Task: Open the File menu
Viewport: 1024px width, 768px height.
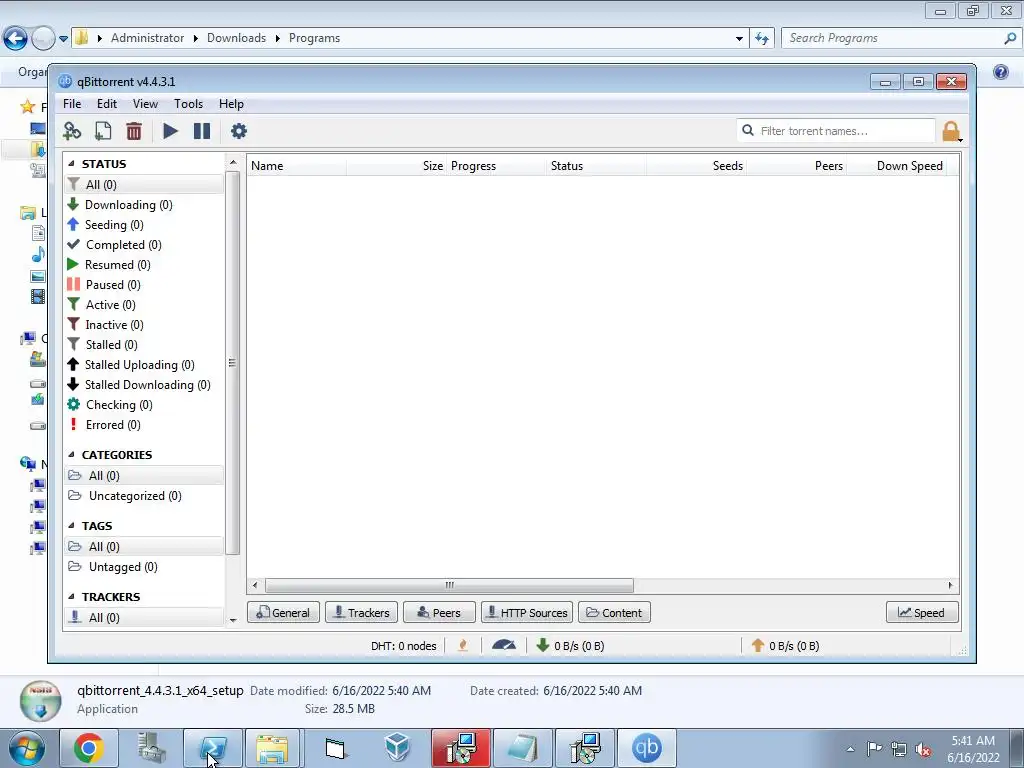Action: click(72, 104)
